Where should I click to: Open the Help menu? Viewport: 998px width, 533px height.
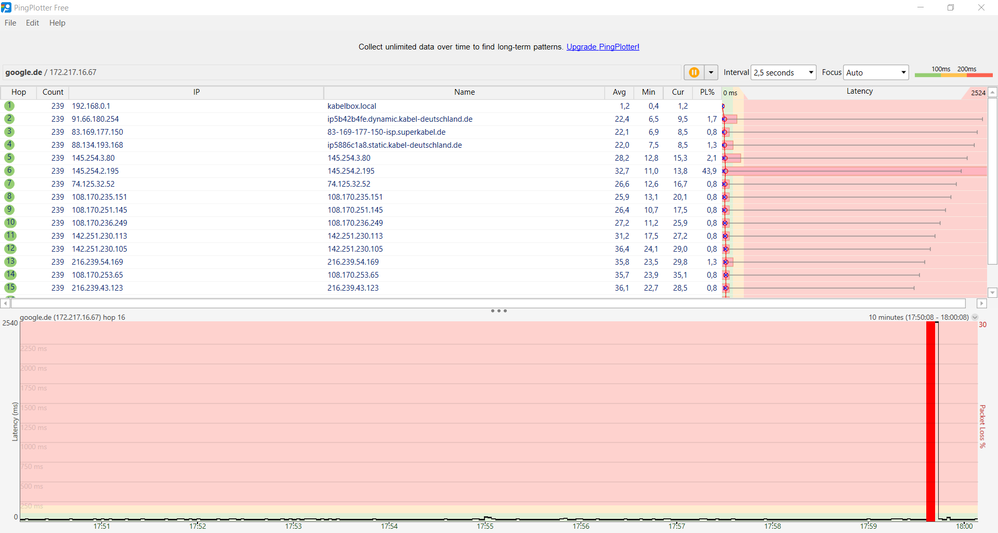57,23
